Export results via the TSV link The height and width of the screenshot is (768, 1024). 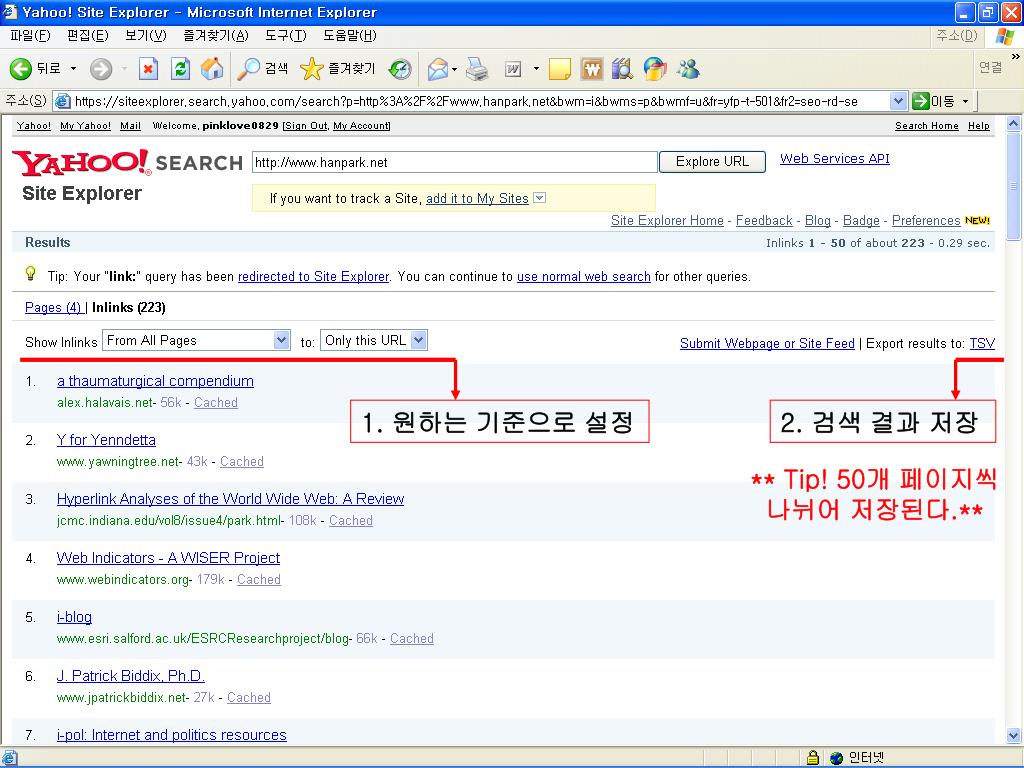point(982,344)
